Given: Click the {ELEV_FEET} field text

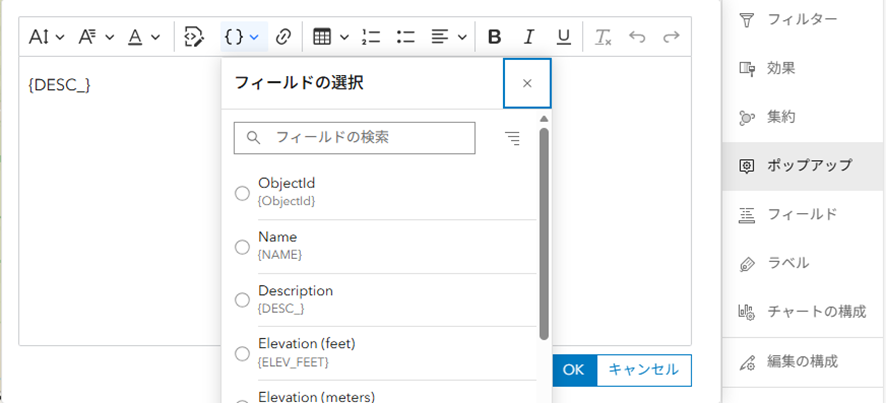Looking at the screenshot, I should [293, 362].
